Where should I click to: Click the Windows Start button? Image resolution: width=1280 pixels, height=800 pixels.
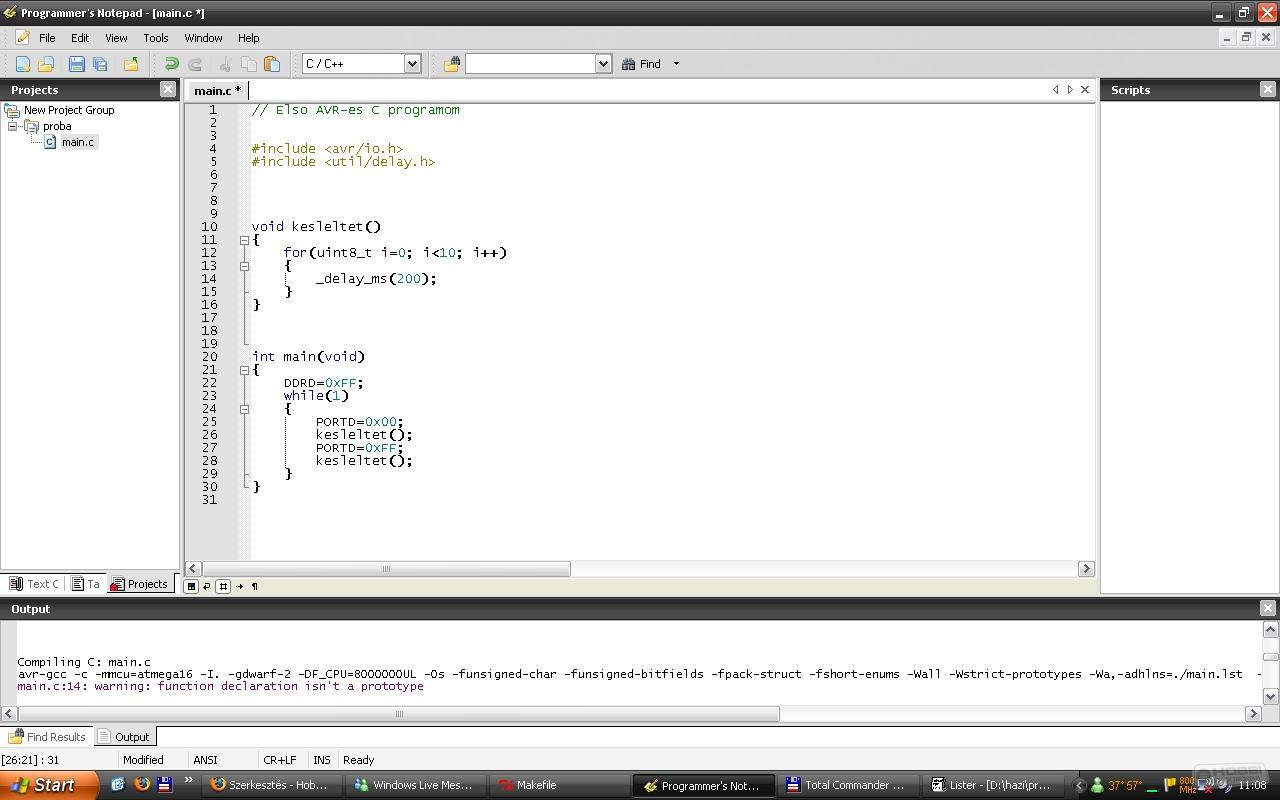point(48,785)
